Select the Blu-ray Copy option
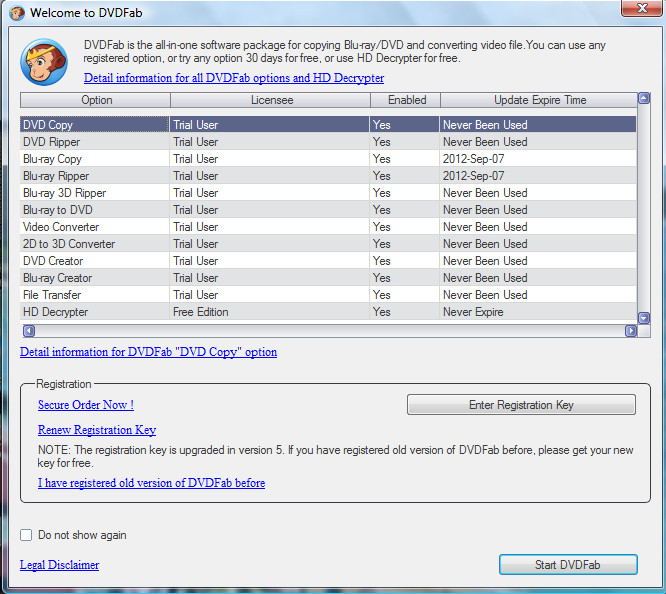Viewport: 666px width, 594px height. click(x=328, y=158)
